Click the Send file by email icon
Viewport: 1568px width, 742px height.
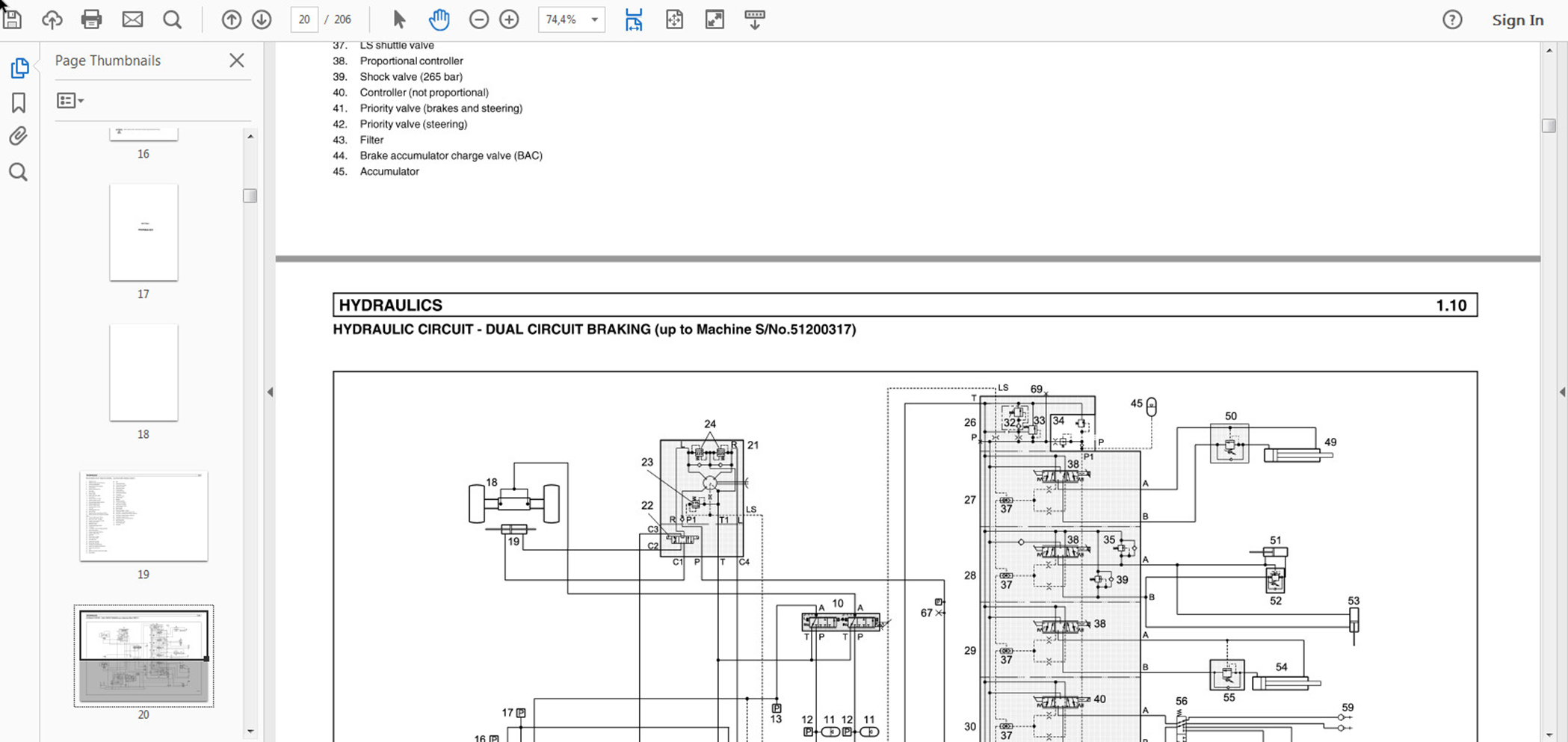coord(132,19)
